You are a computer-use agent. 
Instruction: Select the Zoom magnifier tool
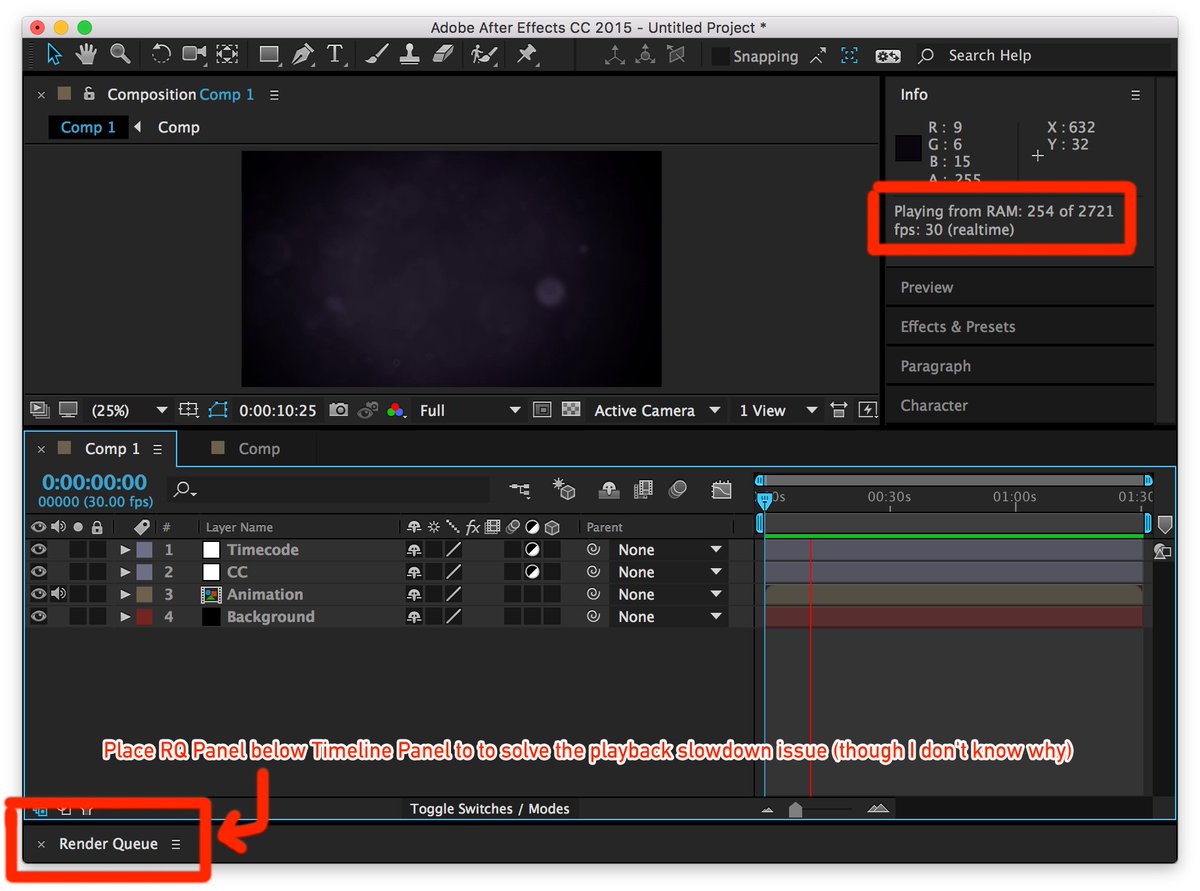pyautogui.click(x=120, y=54)
